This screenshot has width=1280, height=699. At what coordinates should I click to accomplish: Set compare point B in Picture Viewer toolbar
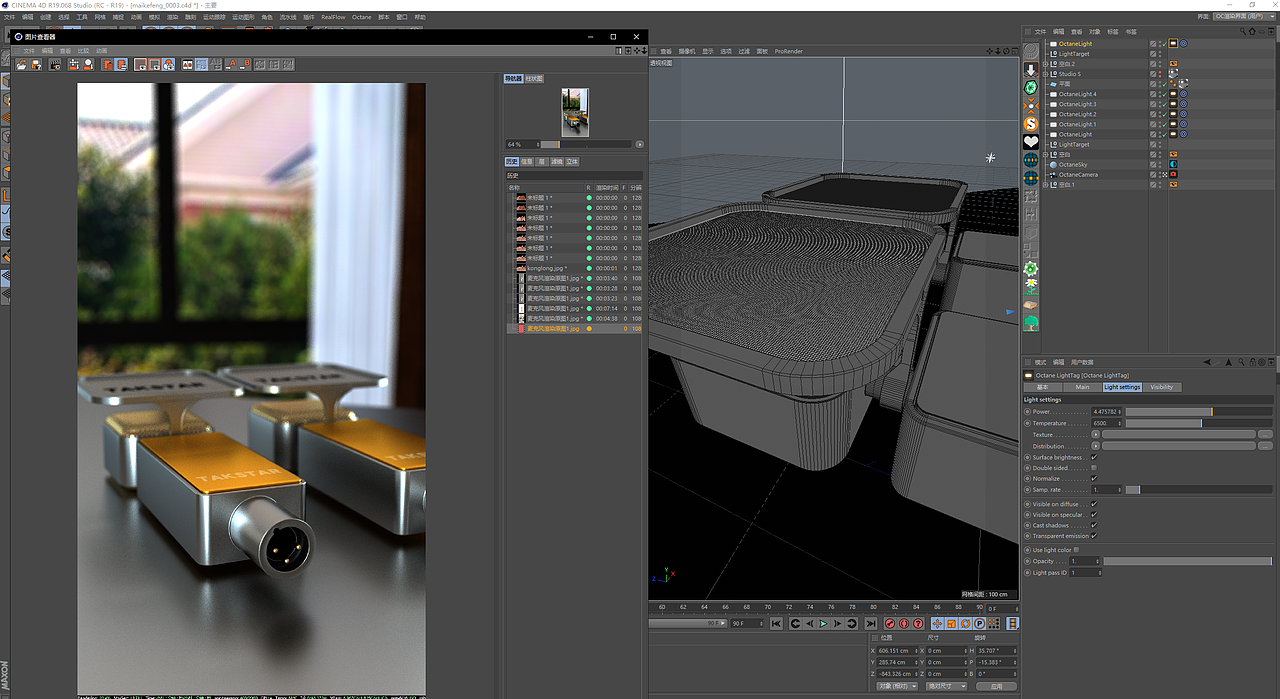[x=246, y=64]
